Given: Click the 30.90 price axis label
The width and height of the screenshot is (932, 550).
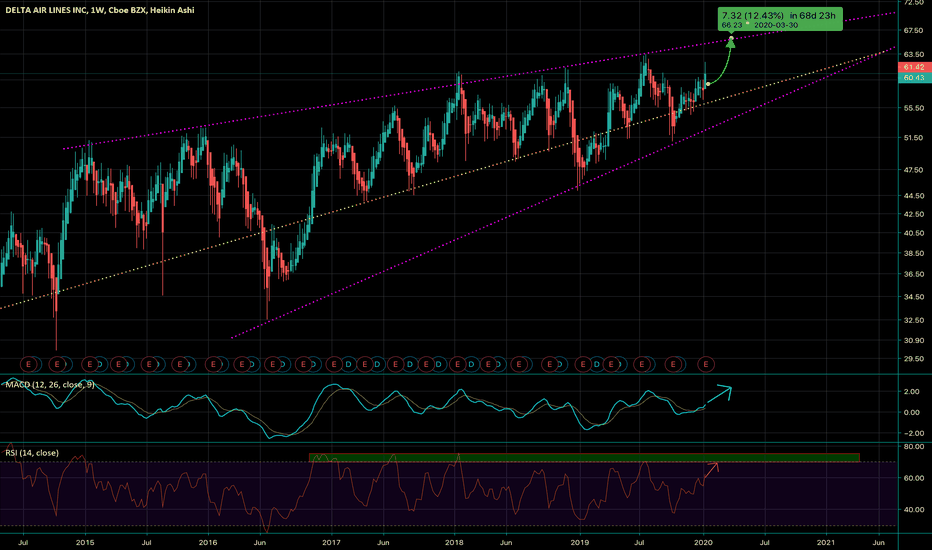Looking at the screenshot, I should click(914, 341).
